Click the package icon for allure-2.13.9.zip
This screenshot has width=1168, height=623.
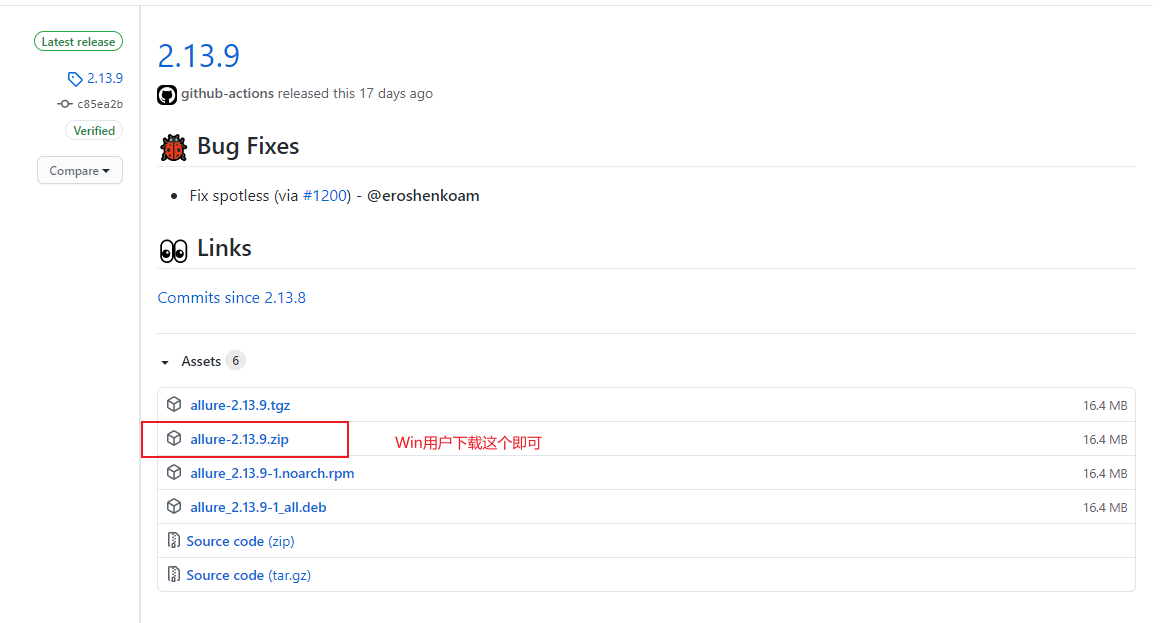[174, 438]
